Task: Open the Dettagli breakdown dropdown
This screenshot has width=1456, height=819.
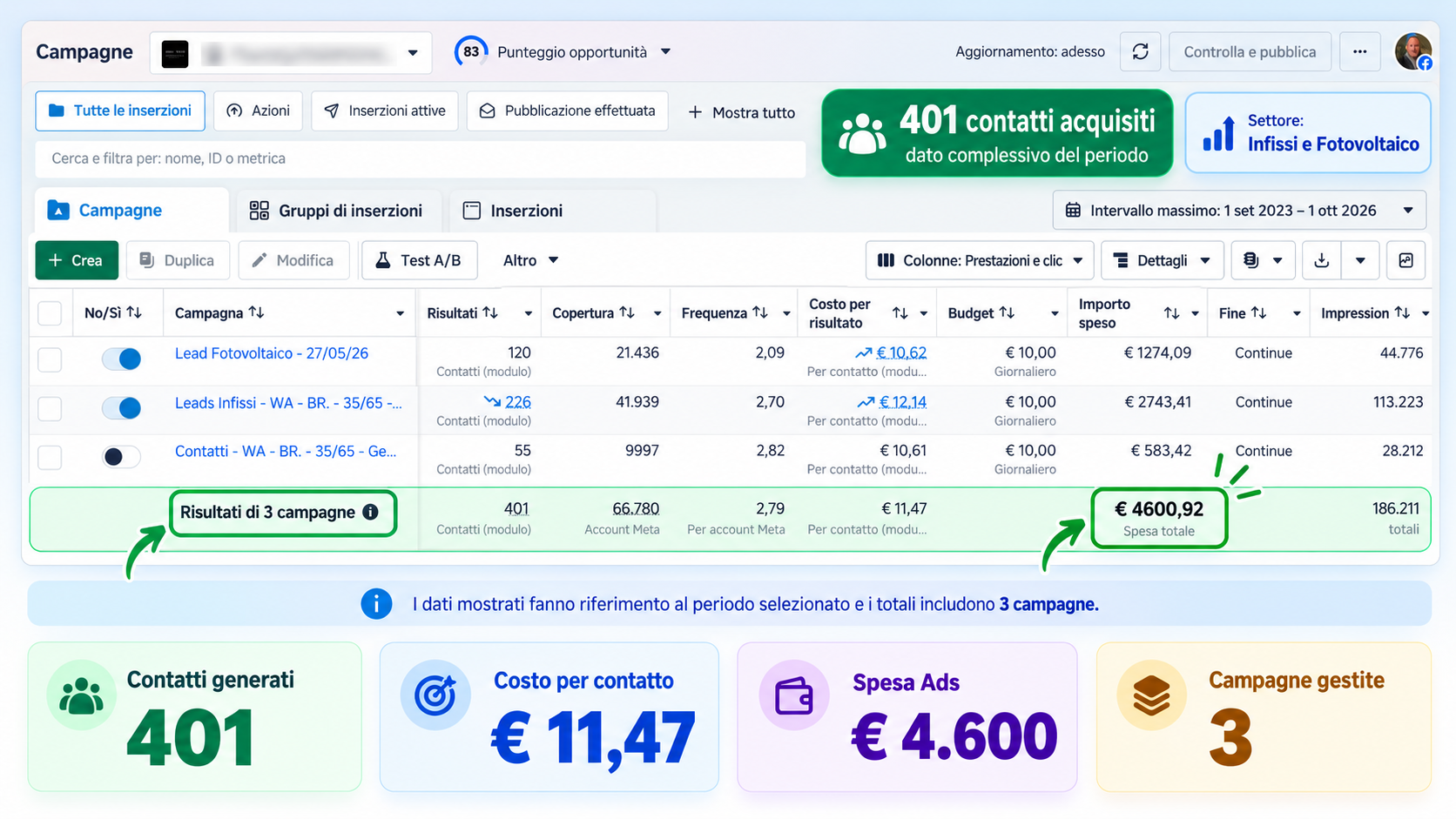Action: (x=1163, y=260)
